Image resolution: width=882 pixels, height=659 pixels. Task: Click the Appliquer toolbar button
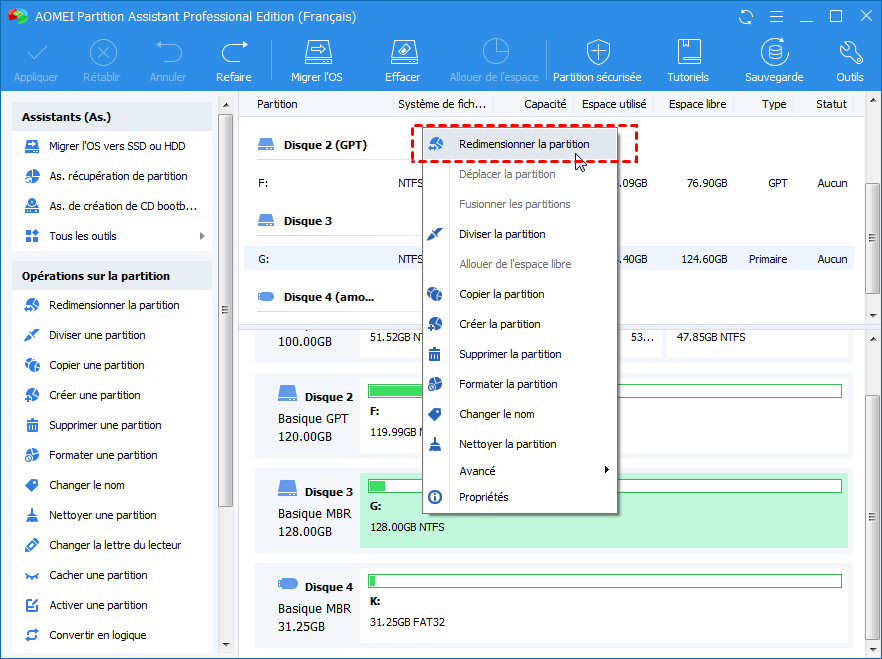point(36,61)
